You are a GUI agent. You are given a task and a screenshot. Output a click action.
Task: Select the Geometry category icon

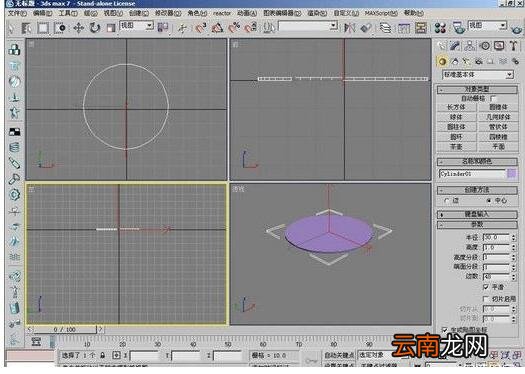pos(442,61)
